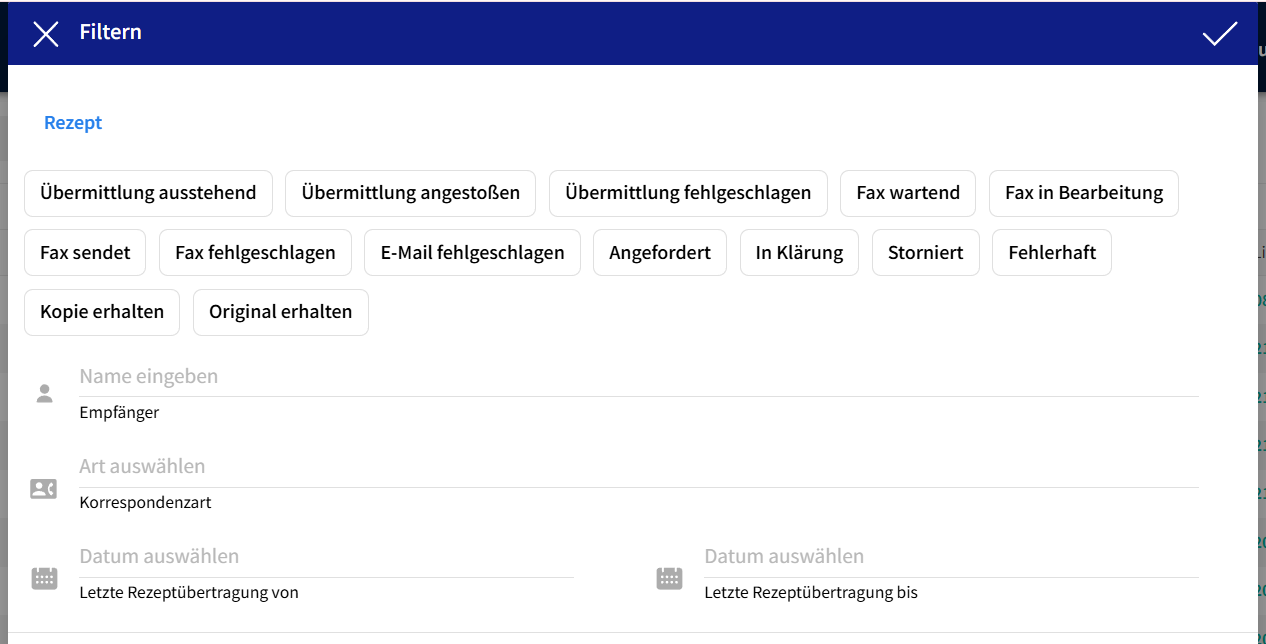Viewport: 1266px width, 644px height.
Task: Open the Korrespondenzart Art auswählen dropdown
Action: [638, 467]
